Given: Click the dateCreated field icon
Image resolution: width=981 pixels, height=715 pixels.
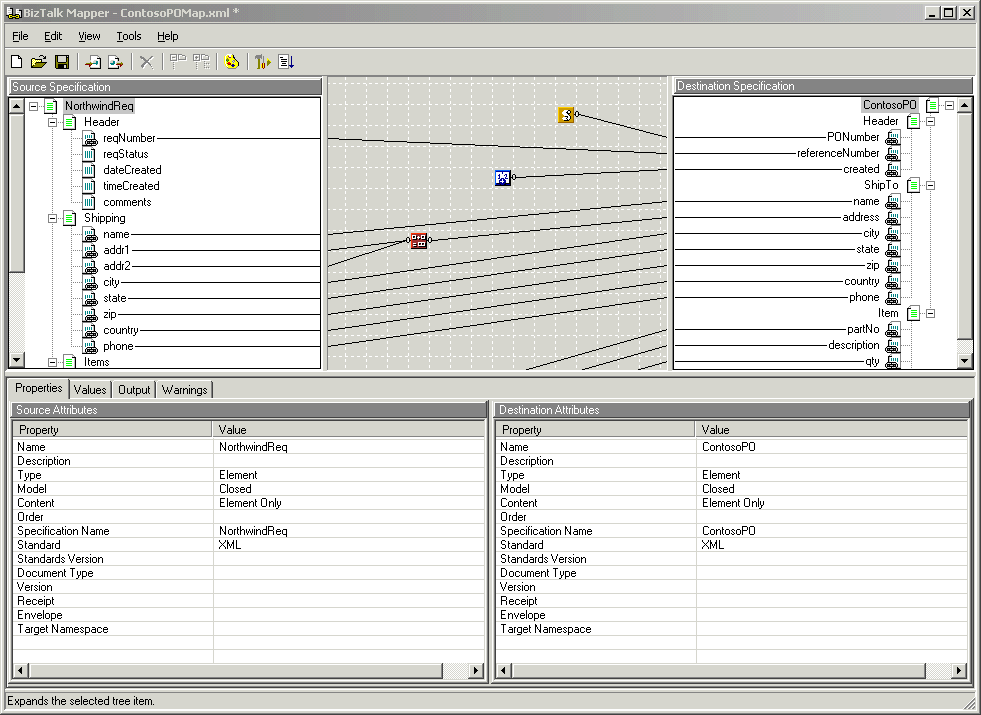Looking at the screenshot, I should [89, 170].
